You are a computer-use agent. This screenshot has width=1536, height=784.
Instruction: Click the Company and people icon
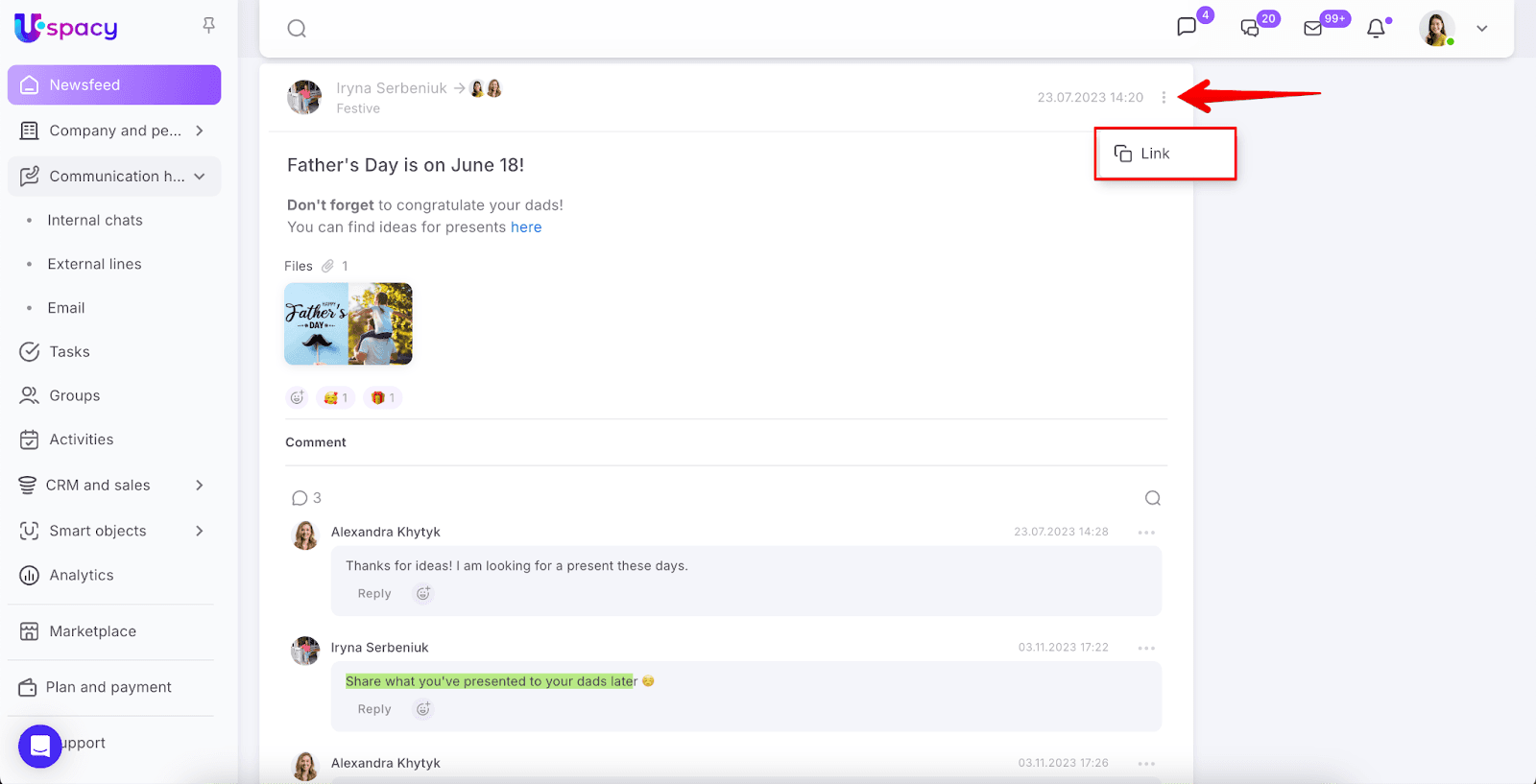point(30,131)
